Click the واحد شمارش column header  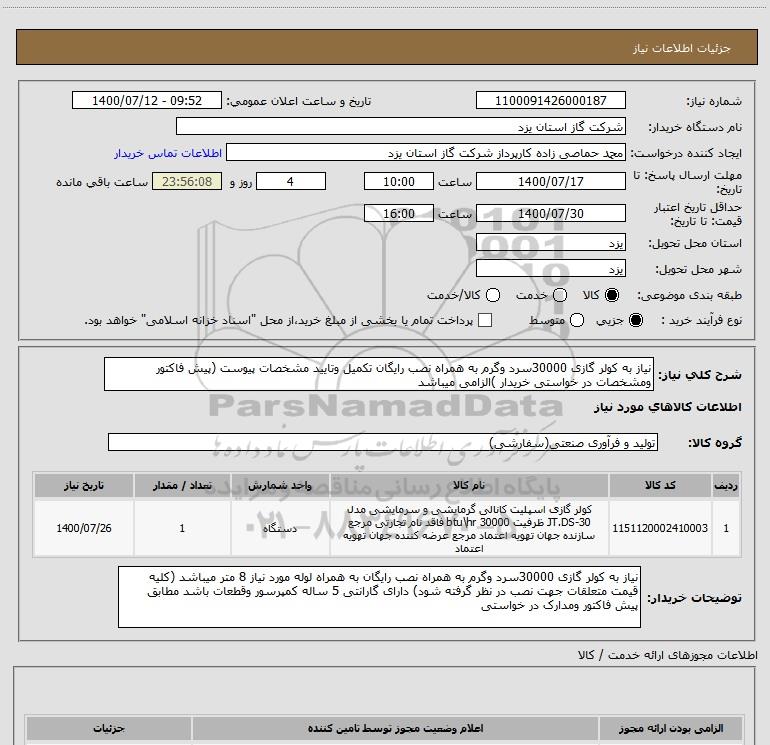point(280,486)
